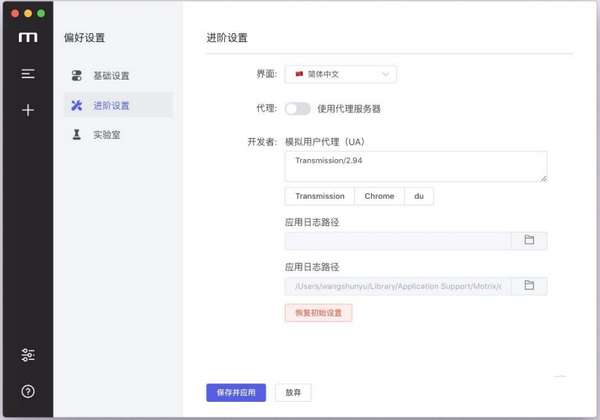Open the 界面 language dropdown
The image size is (600, 420).
(x=341, y=74)
